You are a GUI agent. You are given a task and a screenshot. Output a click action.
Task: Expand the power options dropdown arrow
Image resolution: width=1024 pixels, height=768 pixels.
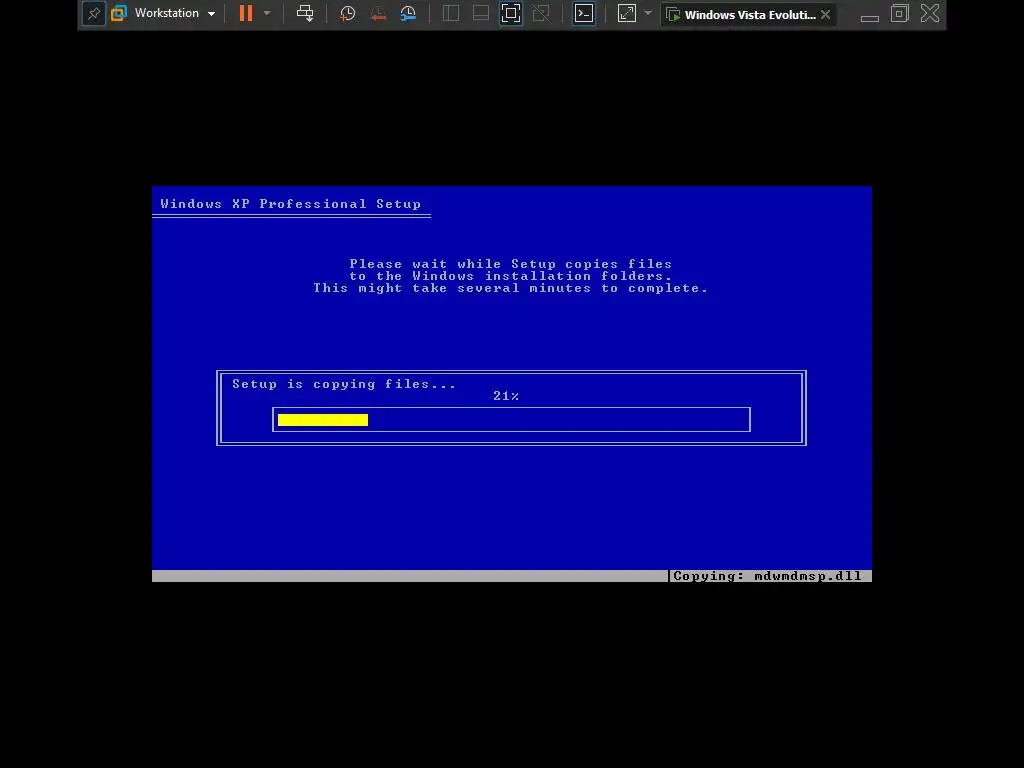[x=267, y=13]
